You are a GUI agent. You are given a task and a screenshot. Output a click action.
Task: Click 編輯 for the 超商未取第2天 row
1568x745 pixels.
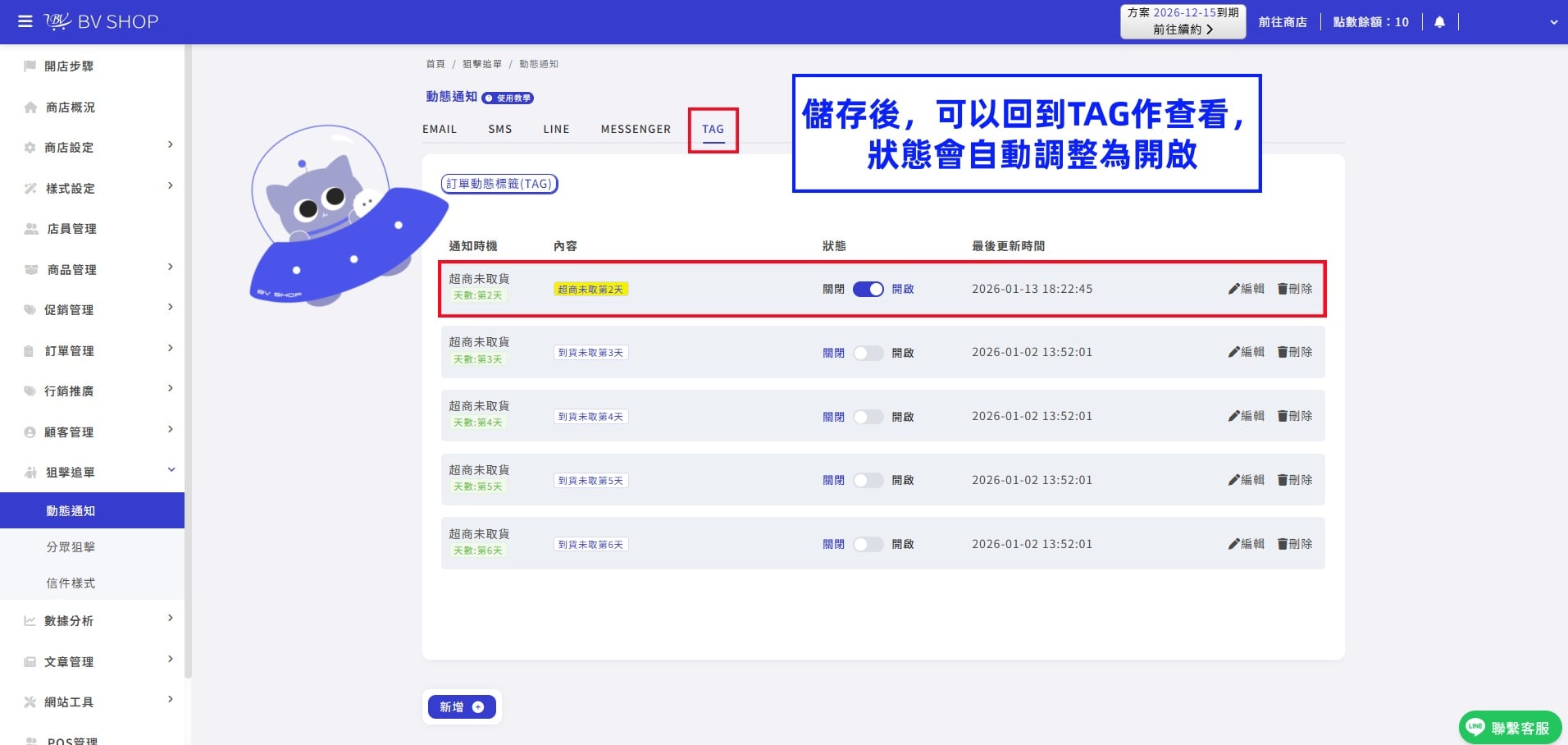click(x=1247, y=289)
